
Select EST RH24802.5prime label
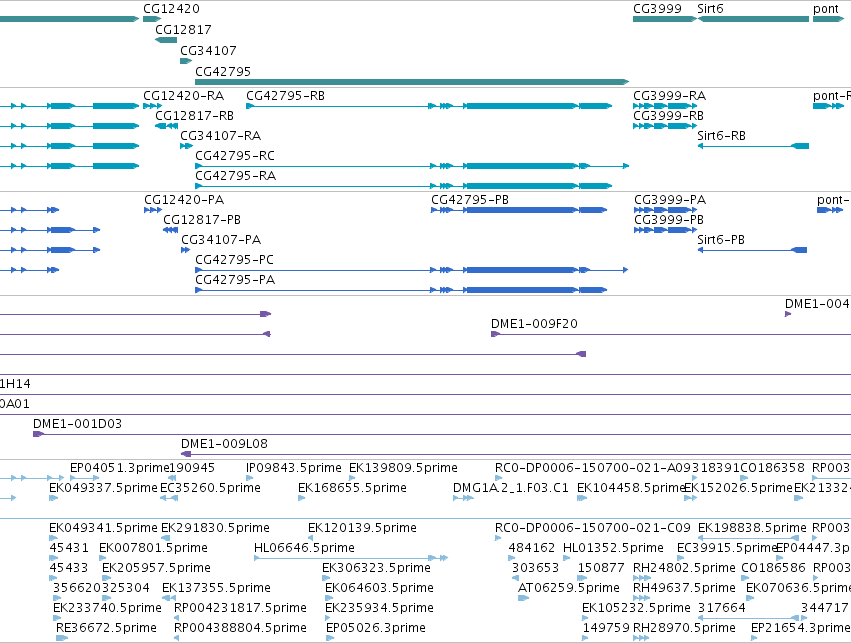click(684, 568)
